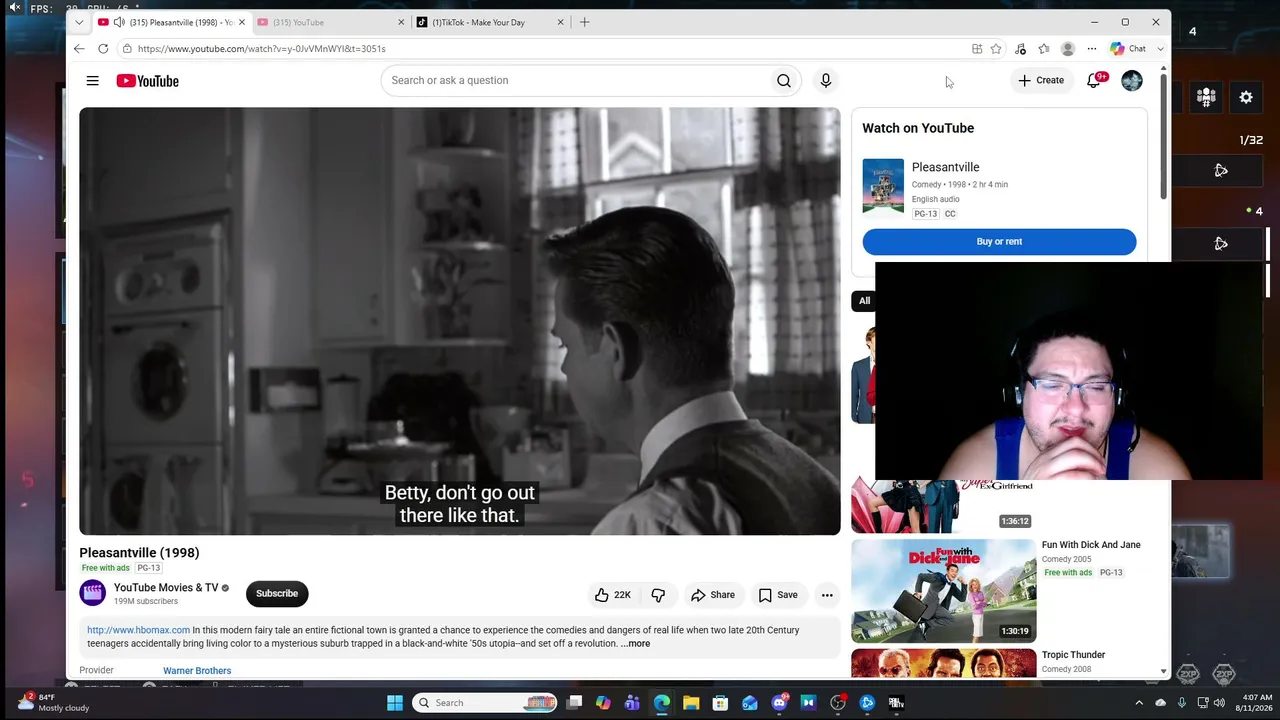Open the Tropic Thunder video title

tap(1073, 655)
